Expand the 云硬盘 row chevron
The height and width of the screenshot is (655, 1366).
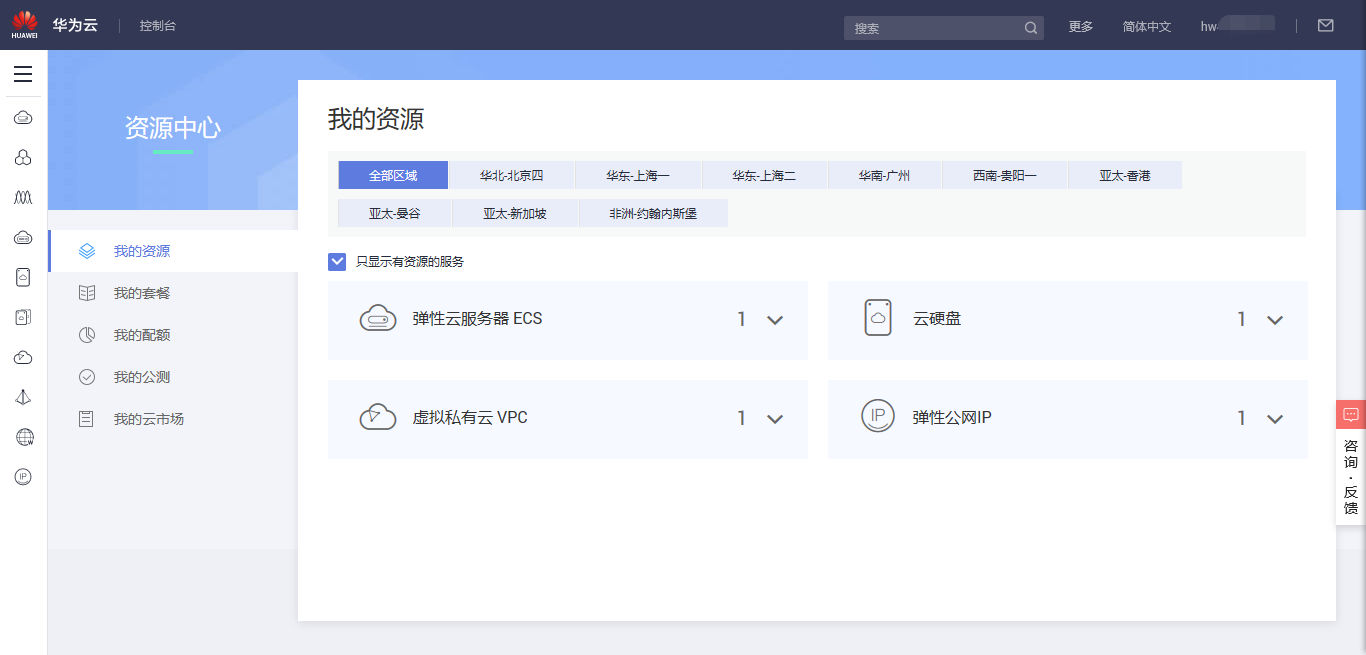1275,320
